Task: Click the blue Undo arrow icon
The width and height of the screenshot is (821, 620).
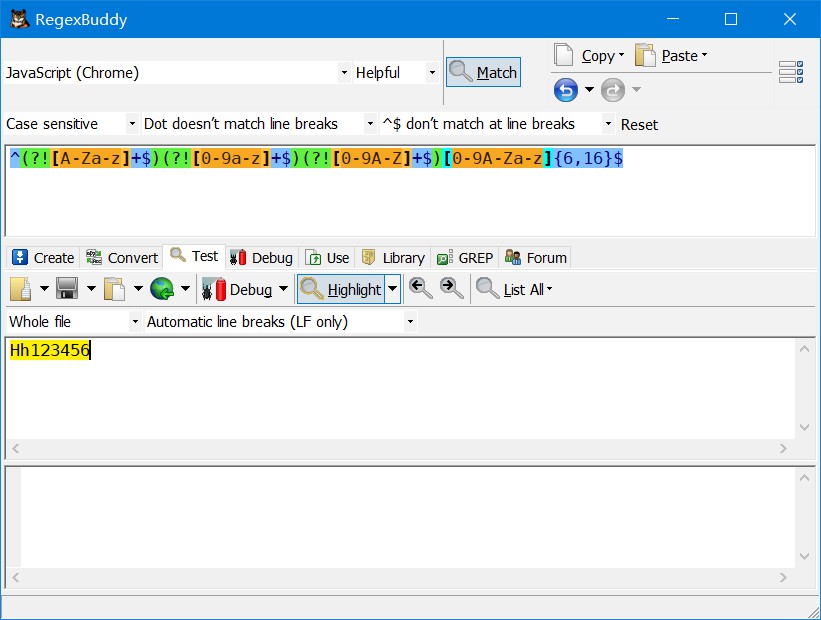Action: 565,90
